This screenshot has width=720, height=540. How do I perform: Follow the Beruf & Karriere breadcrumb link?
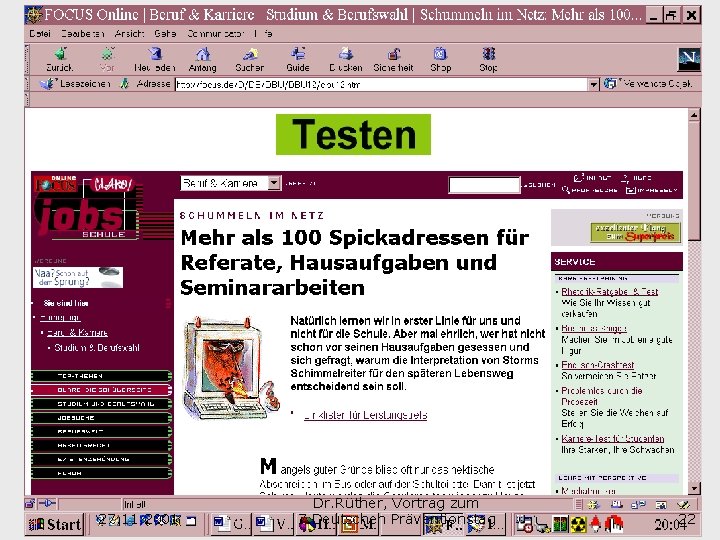pos(77,332)
